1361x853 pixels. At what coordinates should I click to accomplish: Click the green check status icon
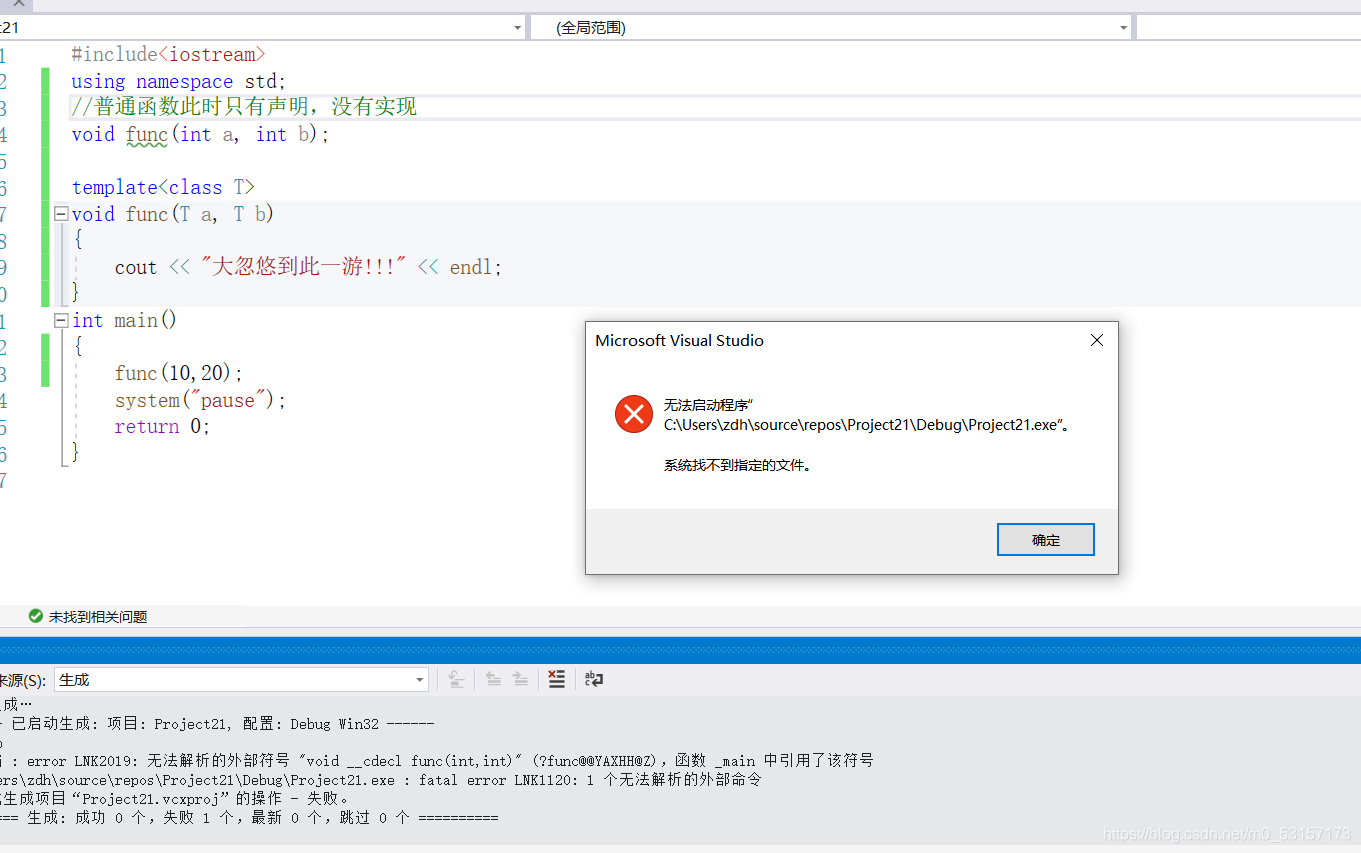click(x=36, y=617)
